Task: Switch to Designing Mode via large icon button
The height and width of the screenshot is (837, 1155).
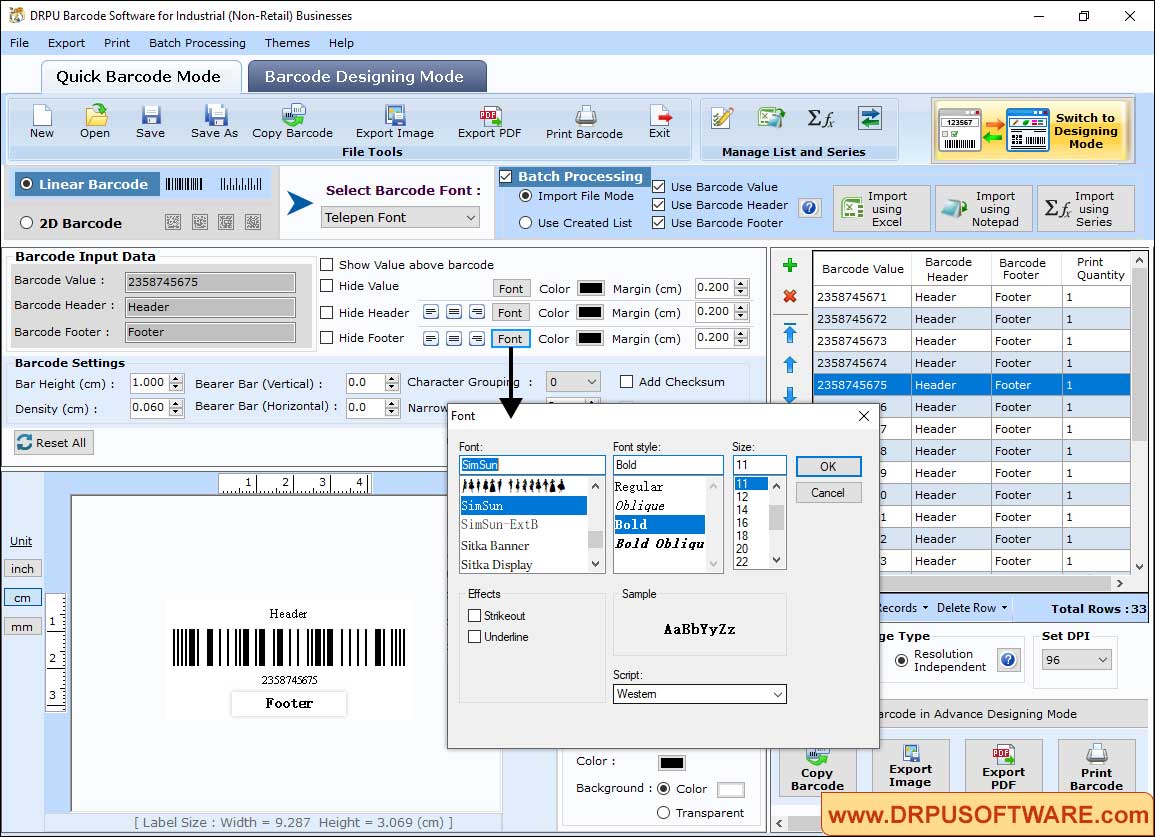Action: tap(1031, 130)
